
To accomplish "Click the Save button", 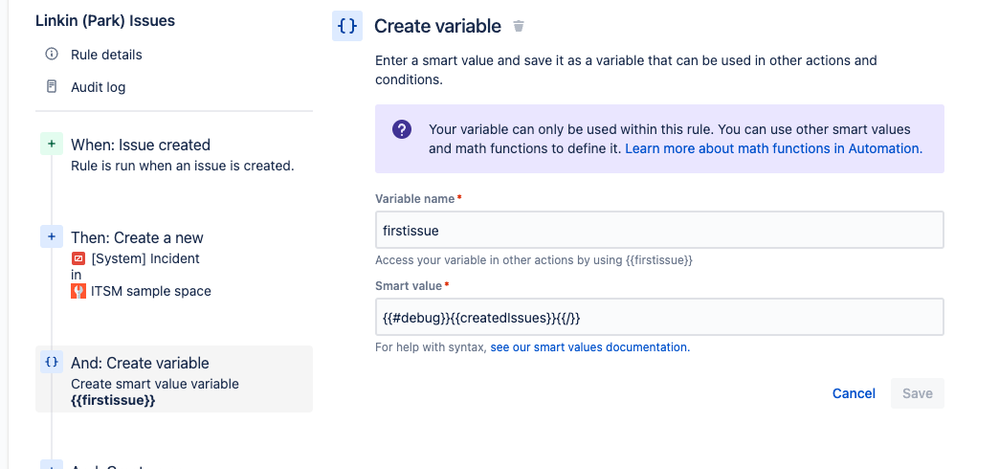I will pyautogui.click(x=917, y=393).
